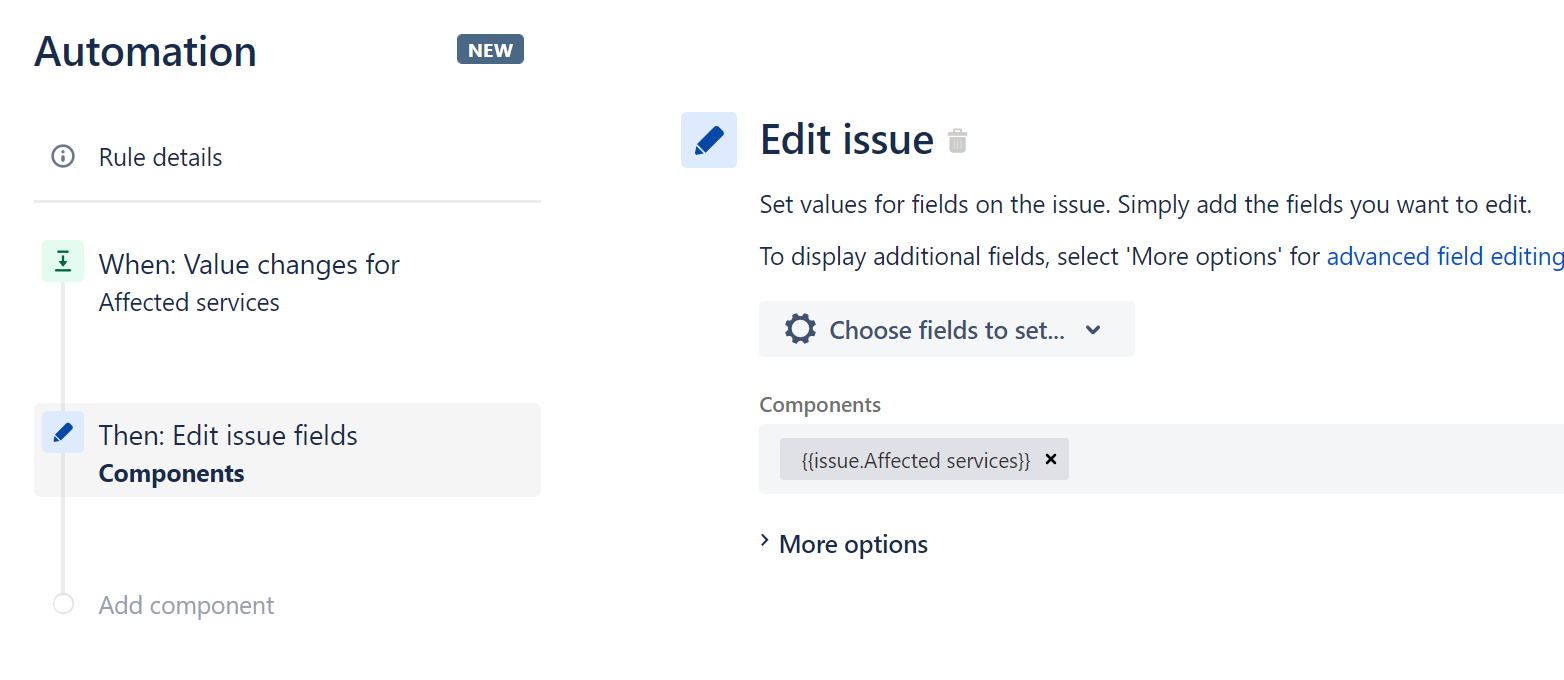Expand the More options section

tap(844, 544)
